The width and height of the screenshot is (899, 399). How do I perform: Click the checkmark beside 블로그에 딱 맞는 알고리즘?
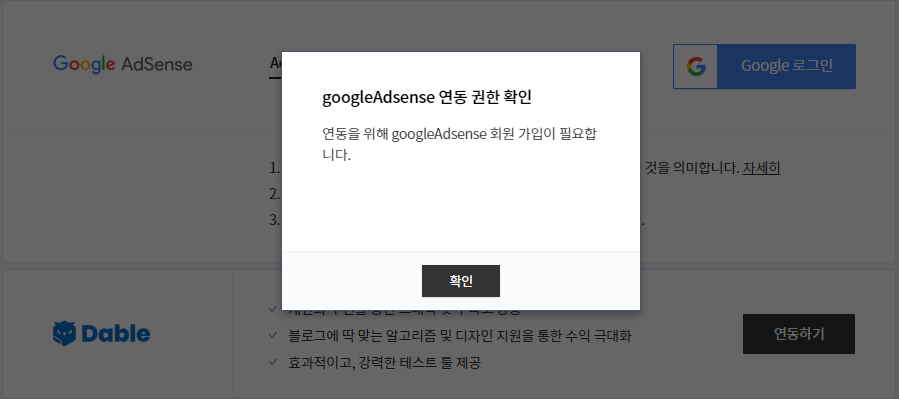[273, 335]
